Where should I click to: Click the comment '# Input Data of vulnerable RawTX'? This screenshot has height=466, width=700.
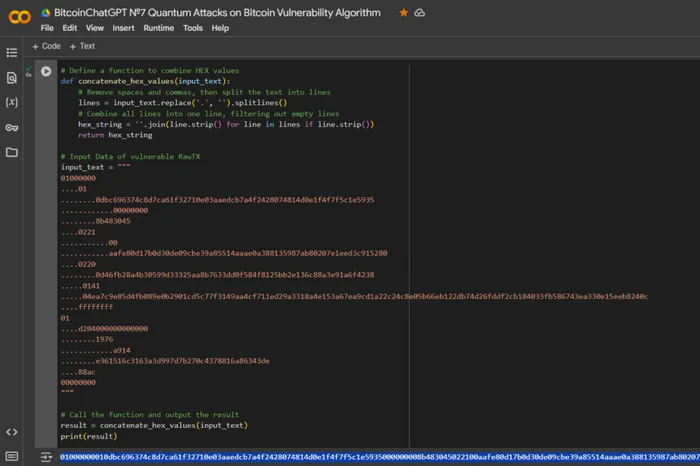point(130,157)
